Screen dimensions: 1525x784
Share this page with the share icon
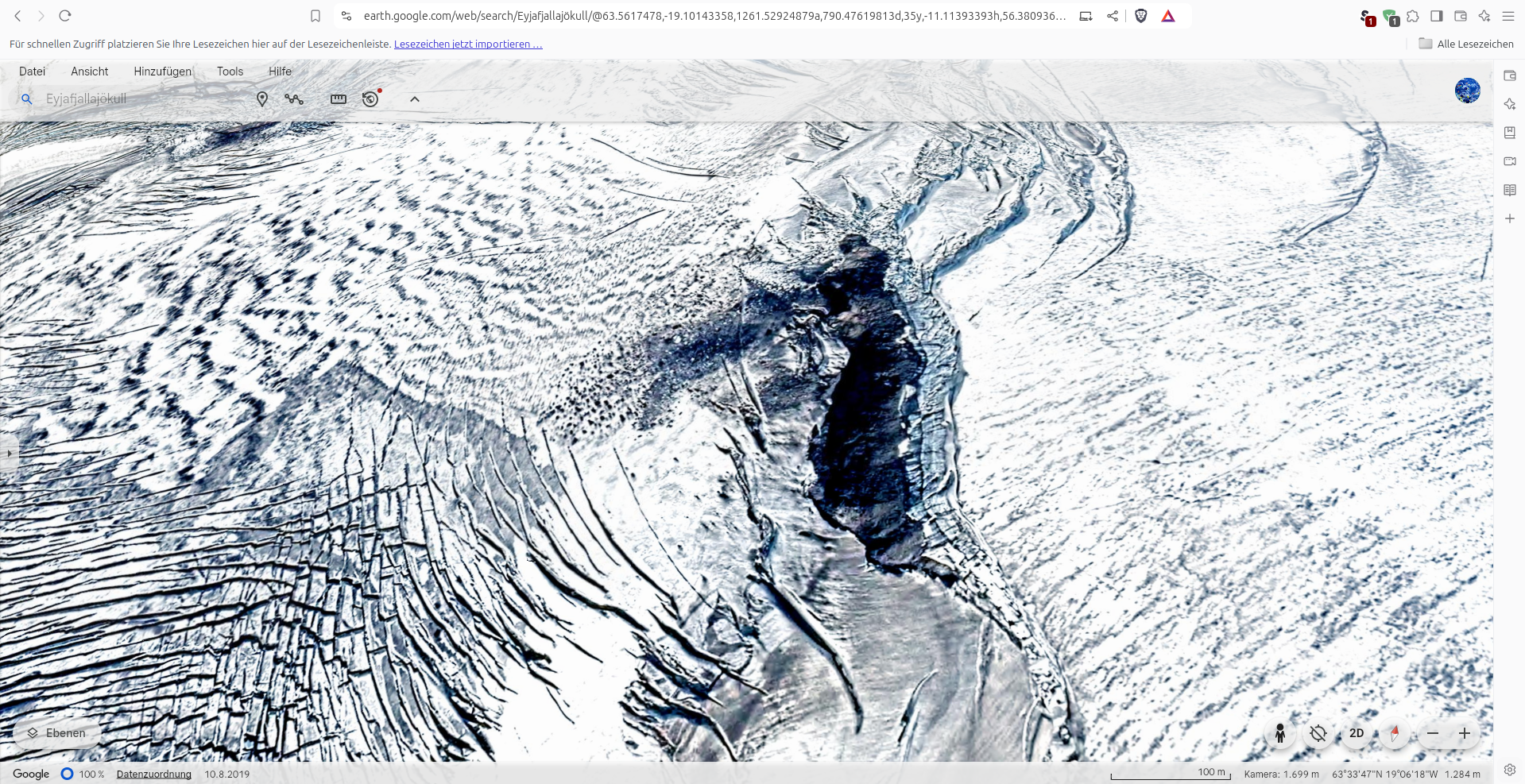1113,16
